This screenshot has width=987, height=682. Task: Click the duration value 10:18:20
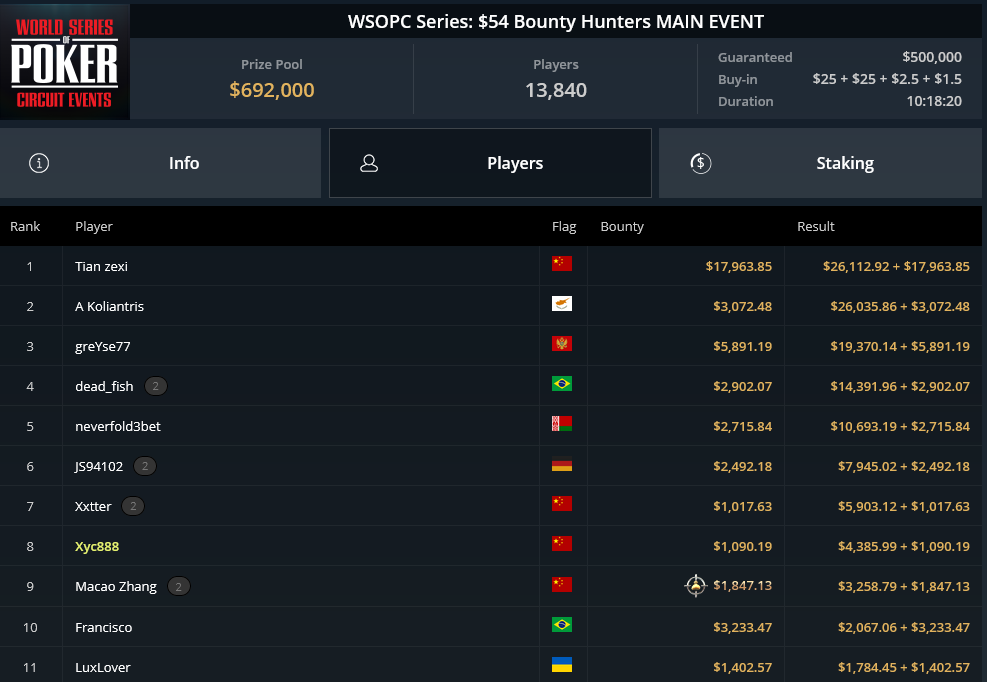pos(934,101)
